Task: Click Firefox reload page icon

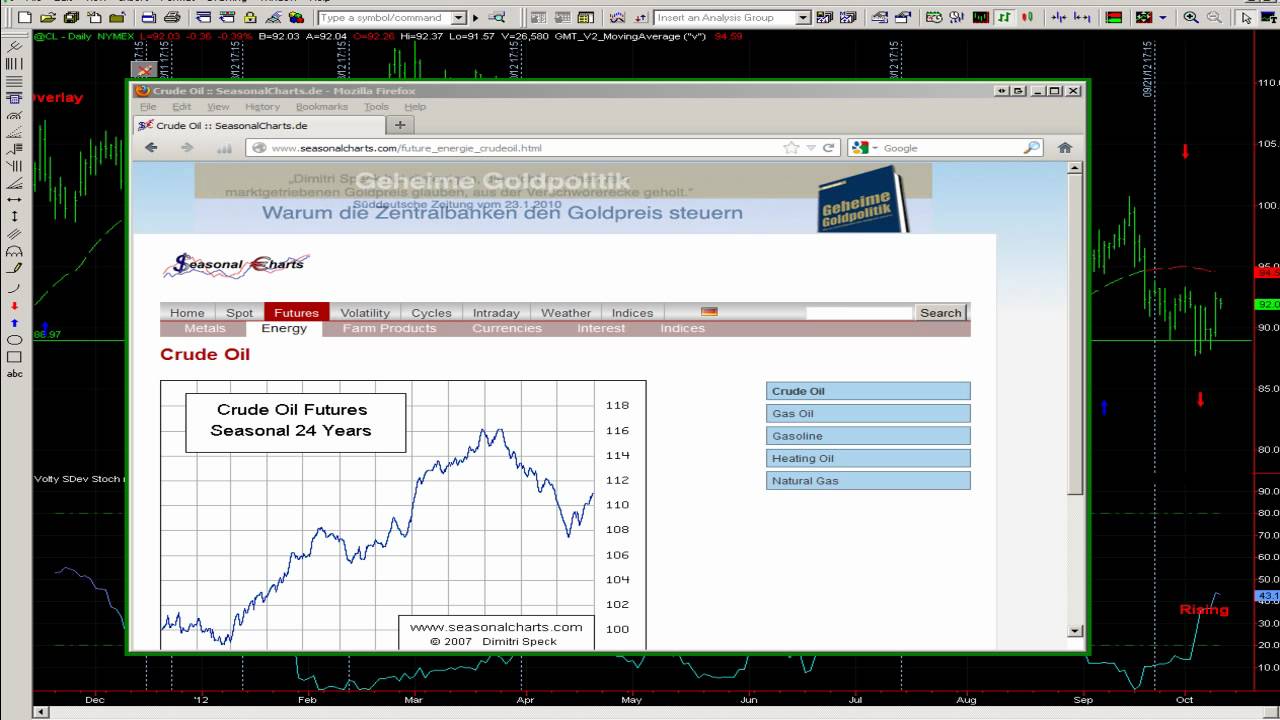Action: tap(828, 147)
